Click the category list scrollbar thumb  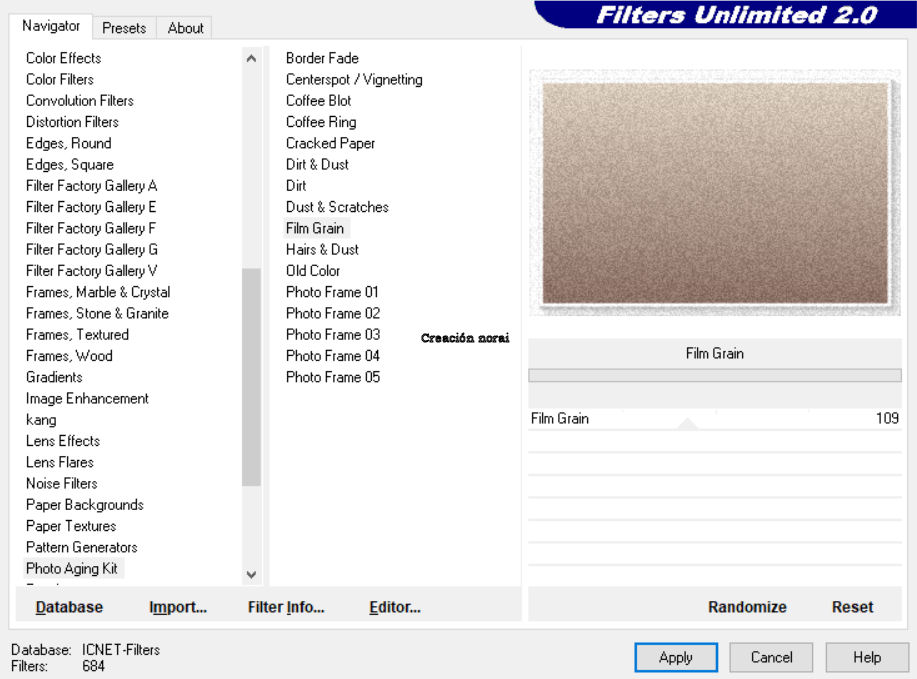point(251,377)
